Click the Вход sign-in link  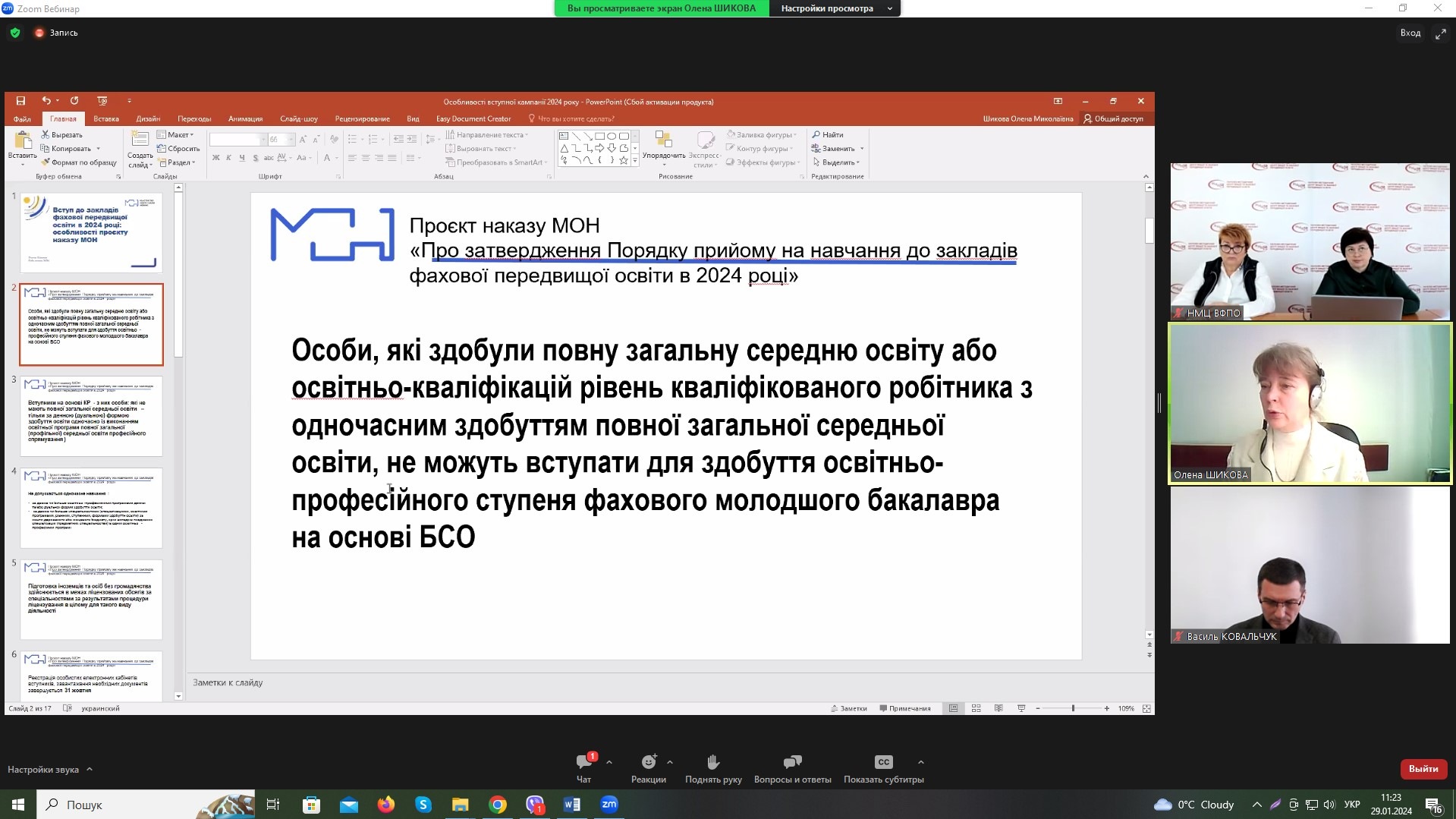coord(1410,33)
